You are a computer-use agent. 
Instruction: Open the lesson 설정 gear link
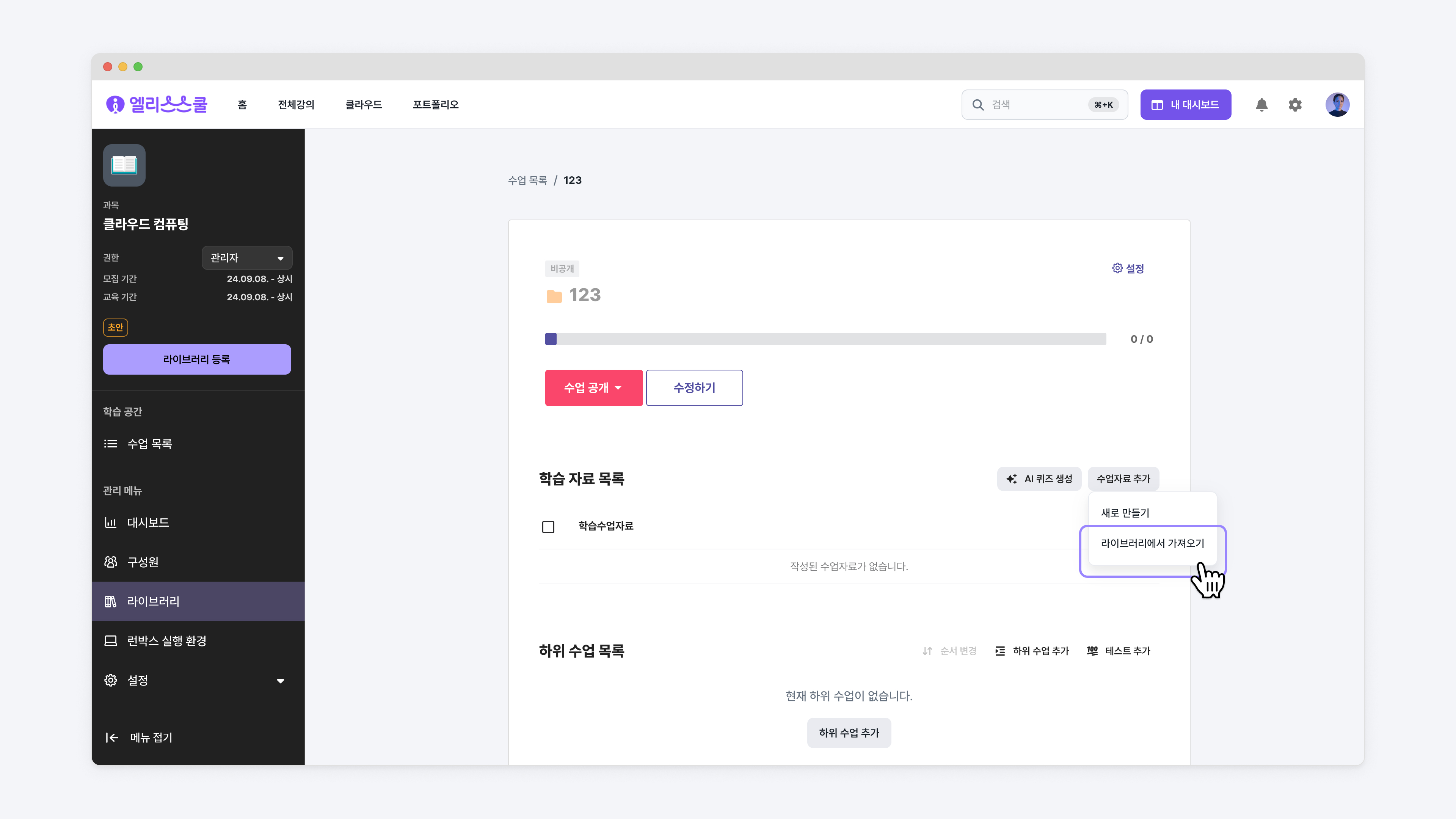tap(1128, 268)
